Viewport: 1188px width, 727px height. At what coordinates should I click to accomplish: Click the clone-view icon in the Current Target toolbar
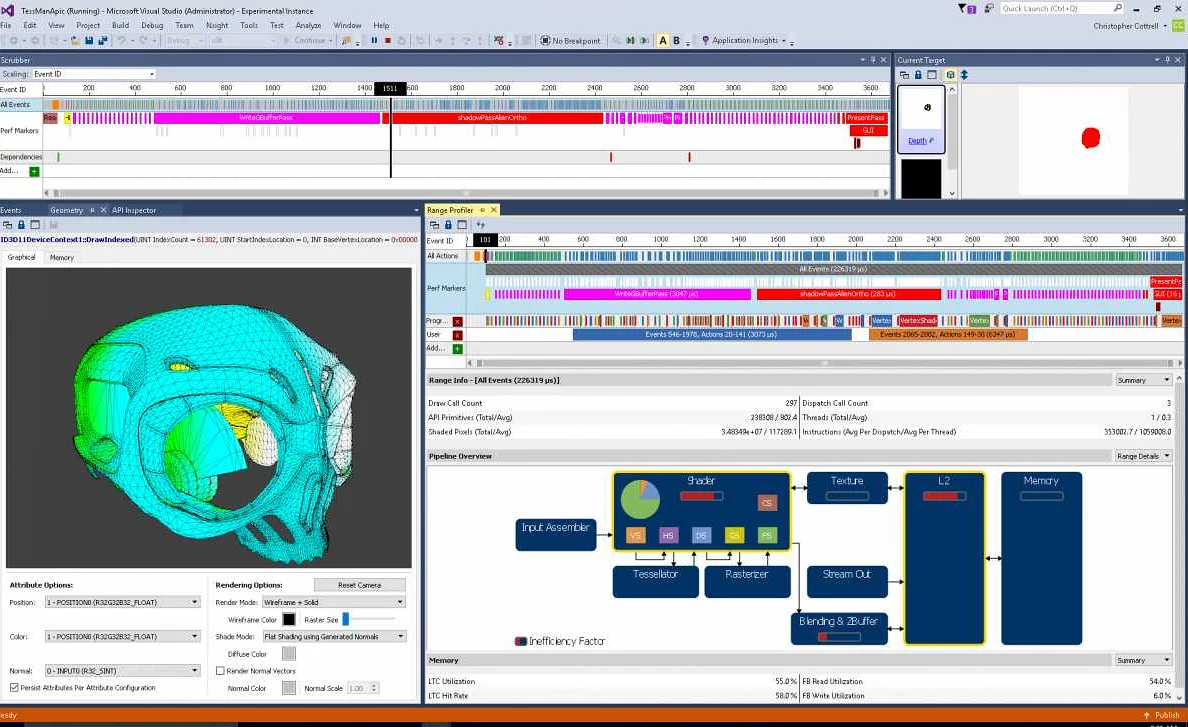pyautogui.click(x=904, y=75)
